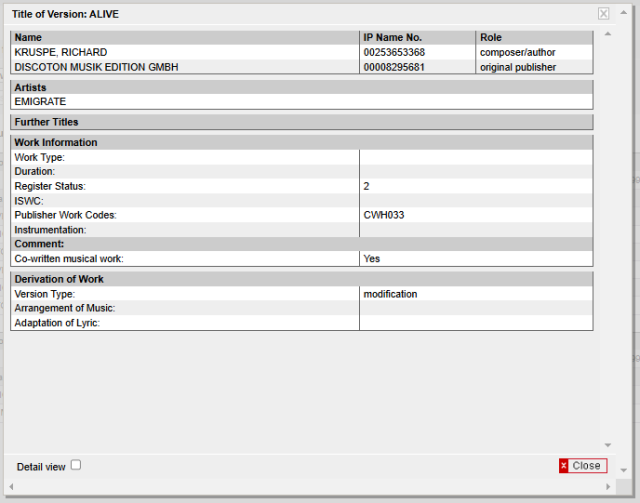
Task: Click the publisher work code CWH033
Action: [384, 215]
